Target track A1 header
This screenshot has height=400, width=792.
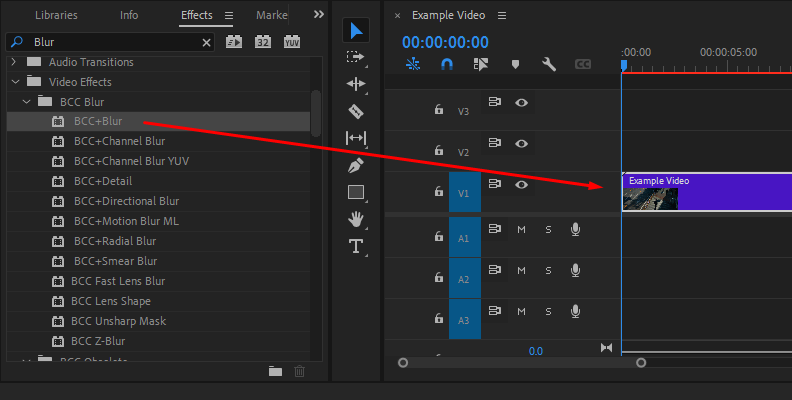(465, 237)
